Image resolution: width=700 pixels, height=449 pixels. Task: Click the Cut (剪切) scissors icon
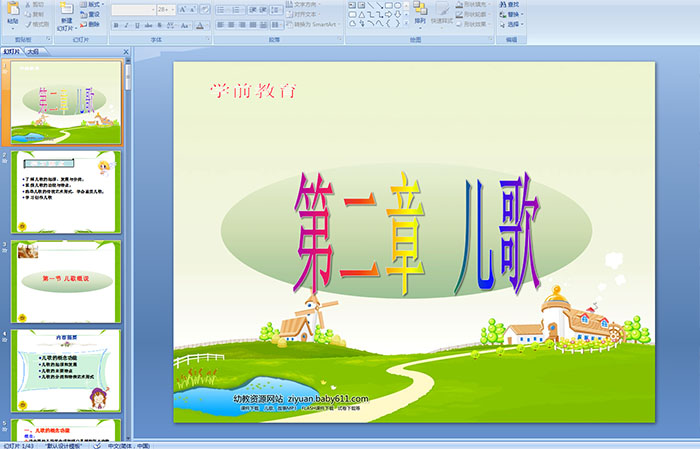click(x=28, y=4)
